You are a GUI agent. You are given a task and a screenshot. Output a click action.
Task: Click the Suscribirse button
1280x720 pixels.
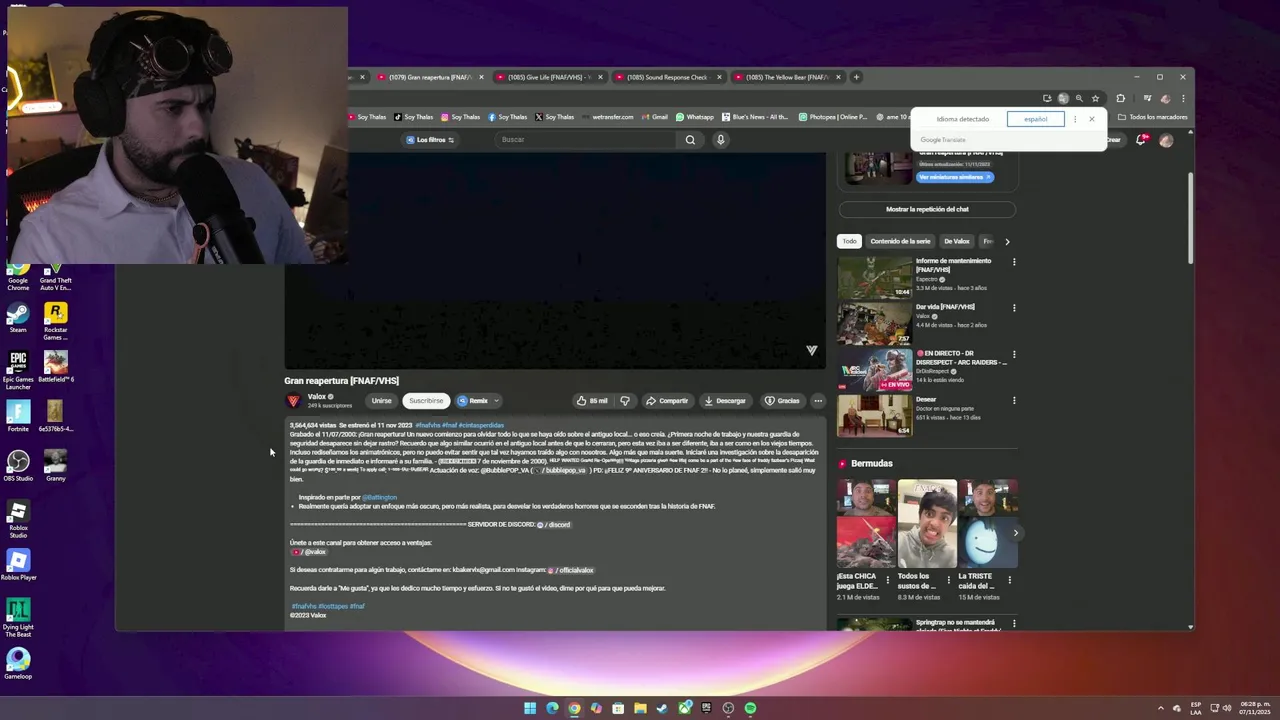[x=426, y=401]
